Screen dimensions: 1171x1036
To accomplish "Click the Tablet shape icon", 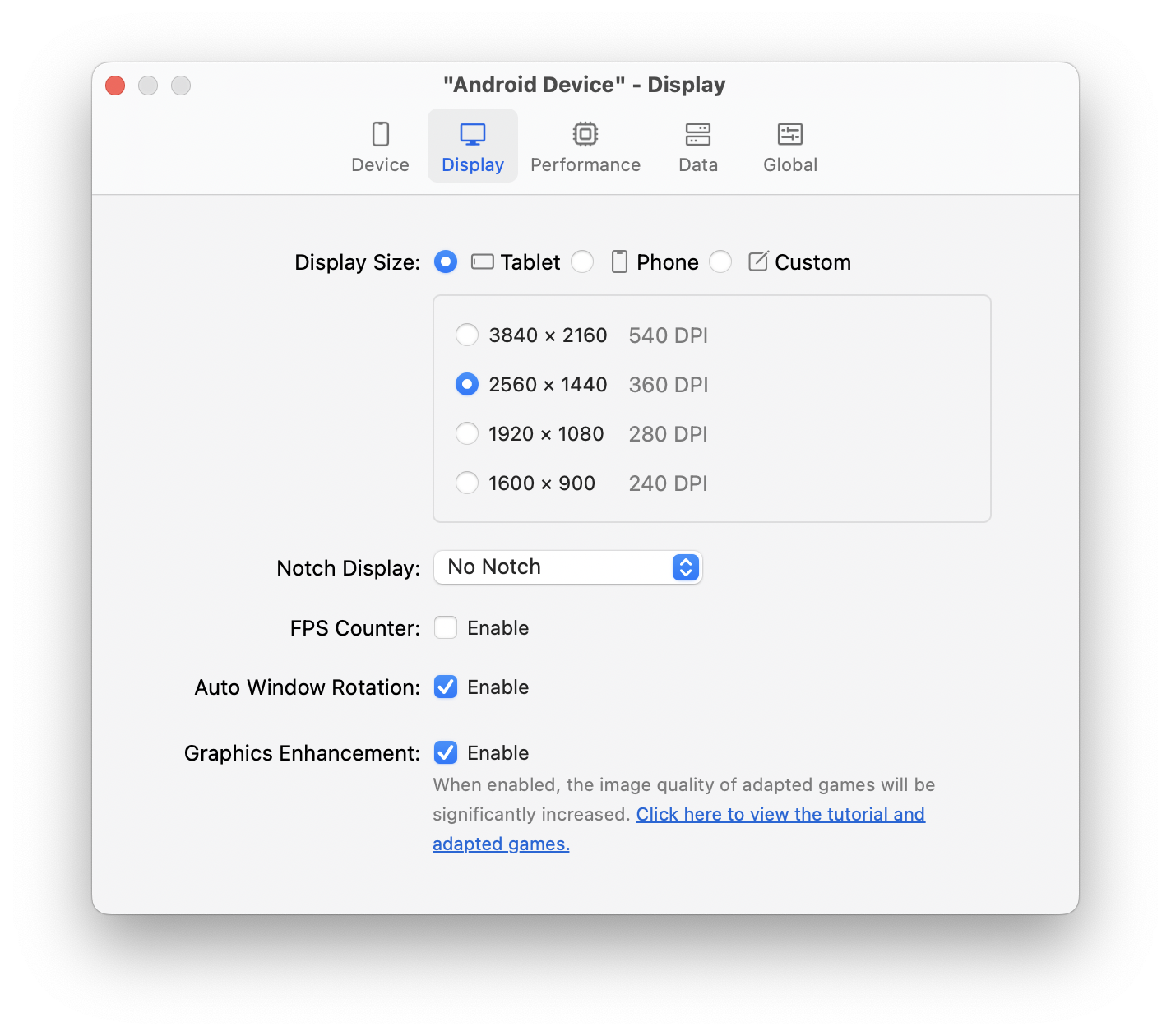I will click(482, 262).
